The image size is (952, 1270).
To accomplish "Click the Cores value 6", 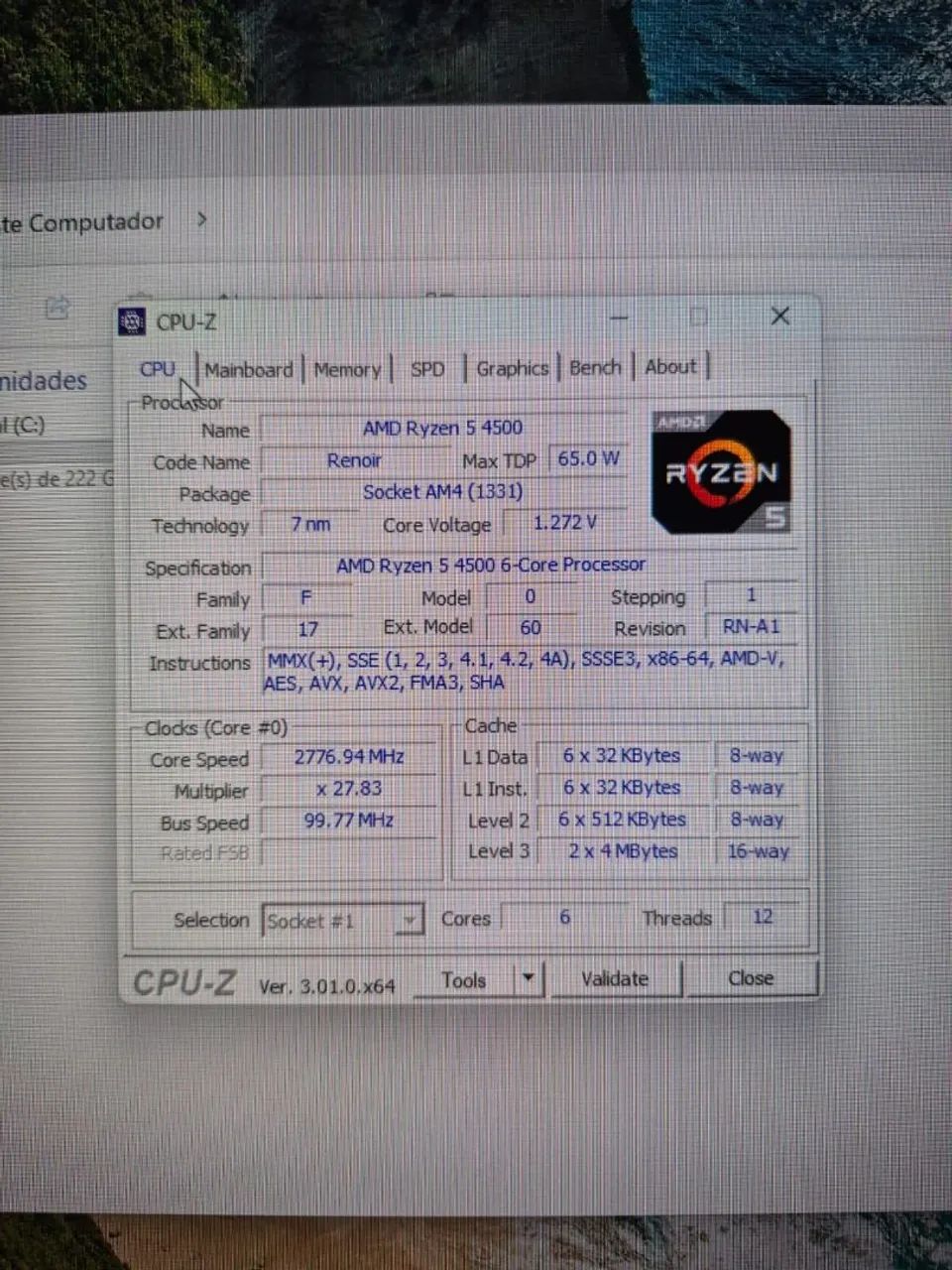I will (564, 917).
